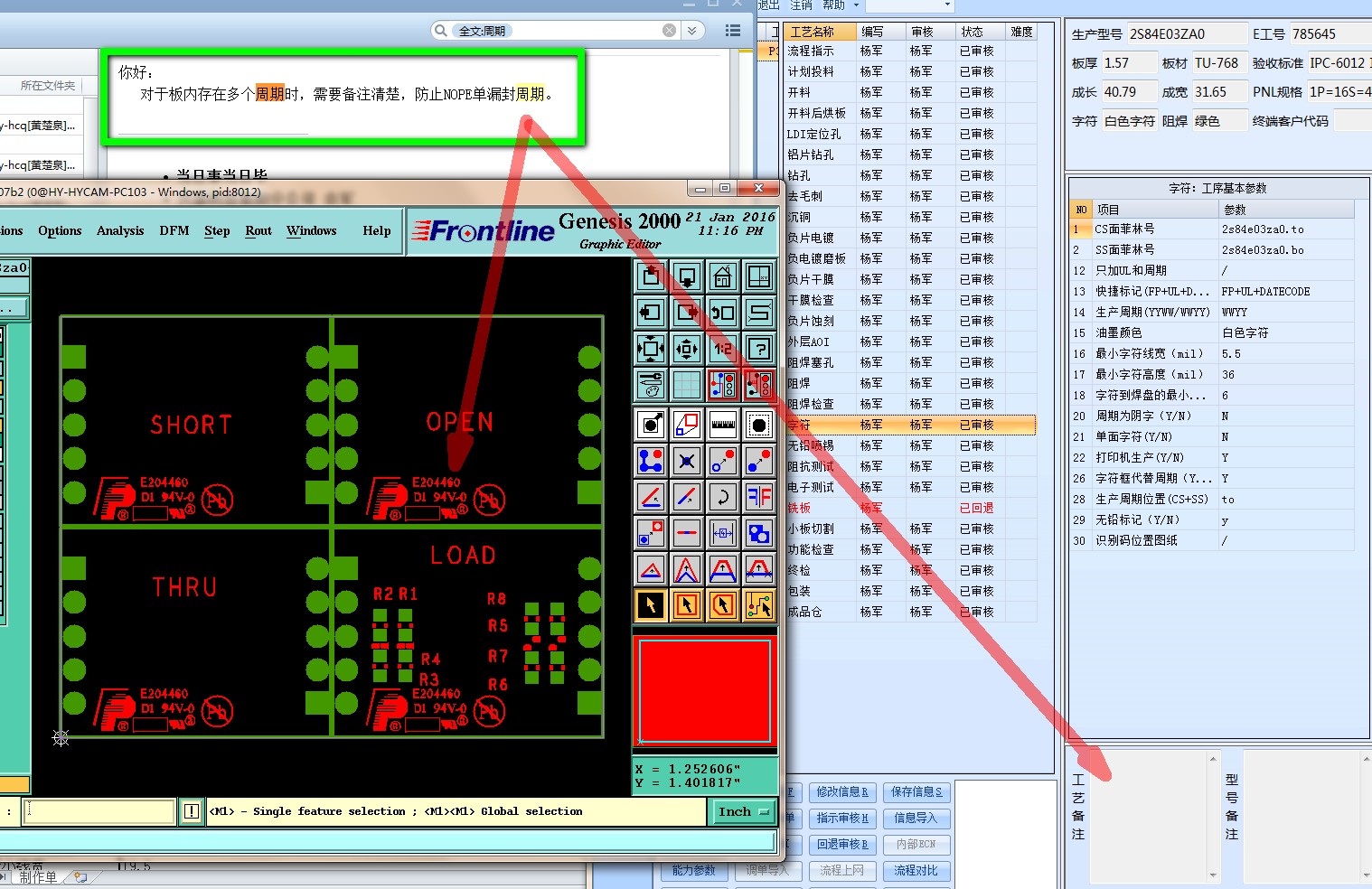
Task: Click the red preview thumbnail panel
Action: tap(705, 691)
